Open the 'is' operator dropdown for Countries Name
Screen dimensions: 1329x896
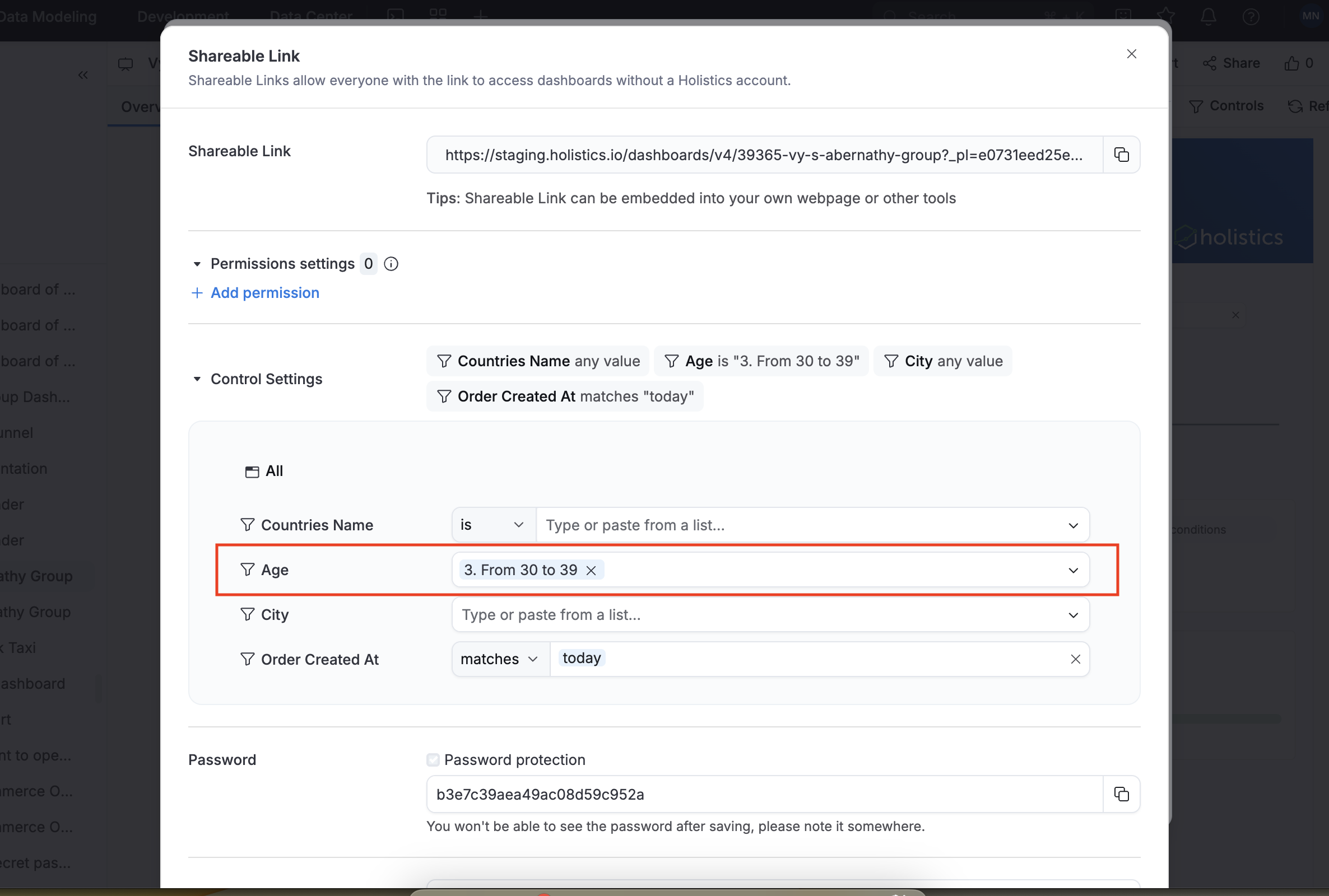(x=491, y=524)
